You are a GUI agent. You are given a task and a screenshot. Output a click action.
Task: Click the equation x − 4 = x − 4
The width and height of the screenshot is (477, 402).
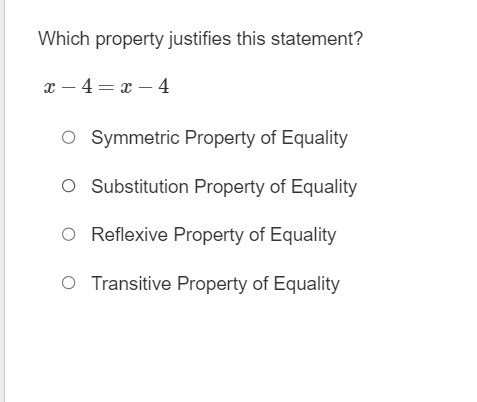tap(107, 87)
